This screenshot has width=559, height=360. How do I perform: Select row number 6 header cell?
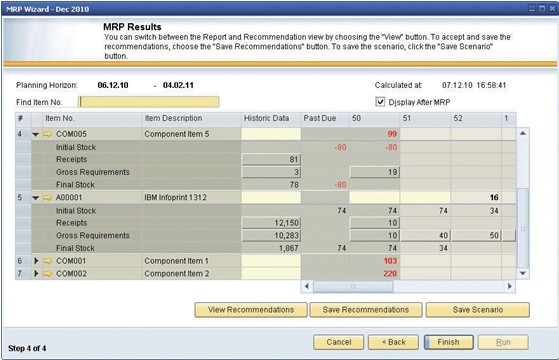[x=23, y=261]
